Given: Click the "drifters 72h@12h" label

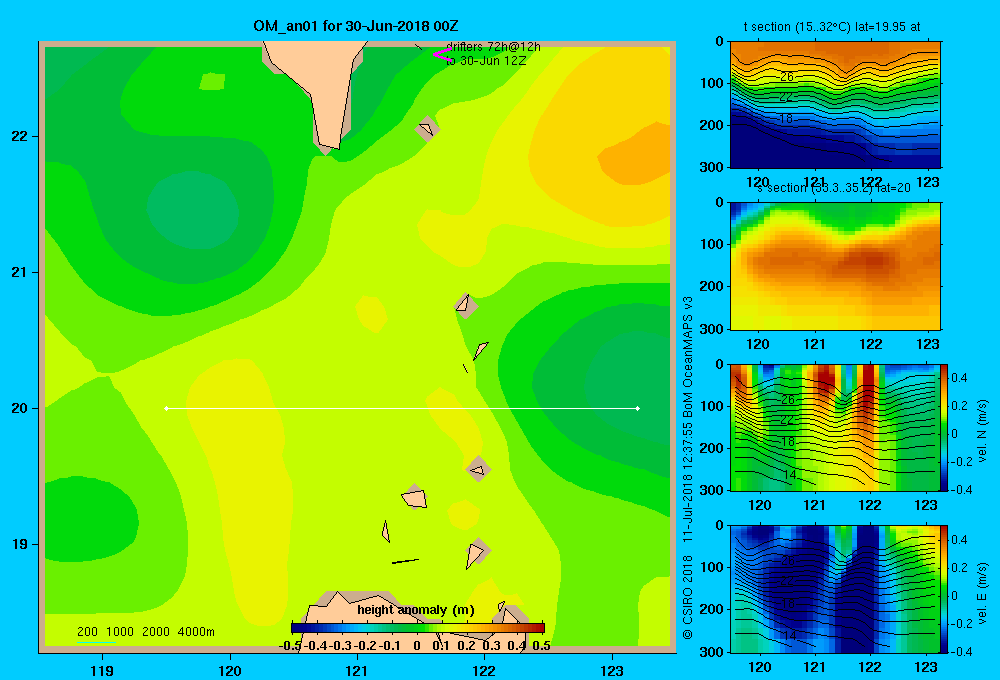Looking at the screenshot, I should (x=493, y=47).
